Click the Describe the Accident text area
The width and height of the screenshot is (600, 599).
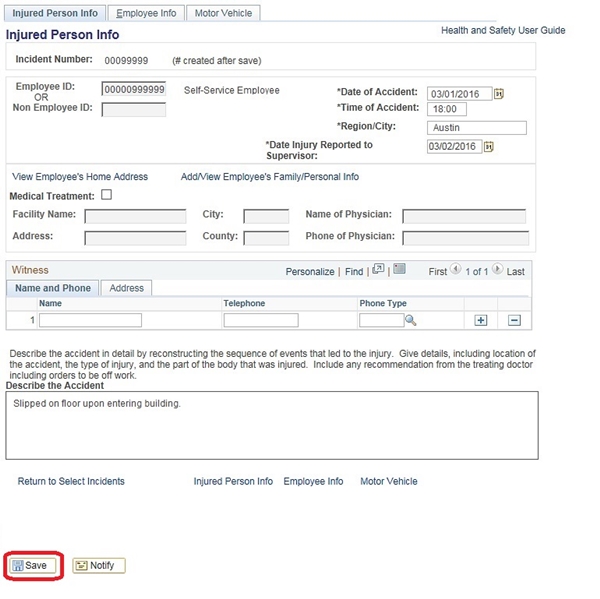(272, 425)
